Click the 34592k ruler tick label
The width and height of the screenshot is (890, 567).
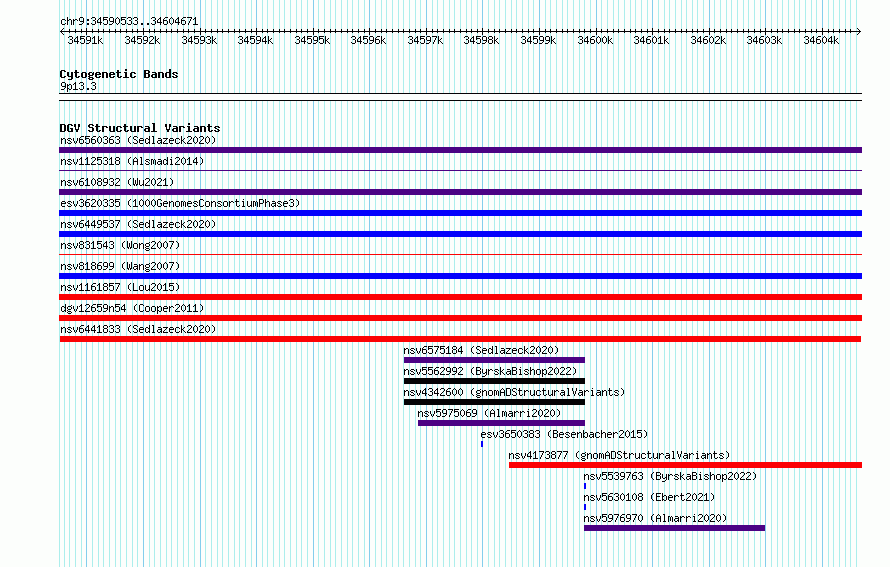[142, 40]
